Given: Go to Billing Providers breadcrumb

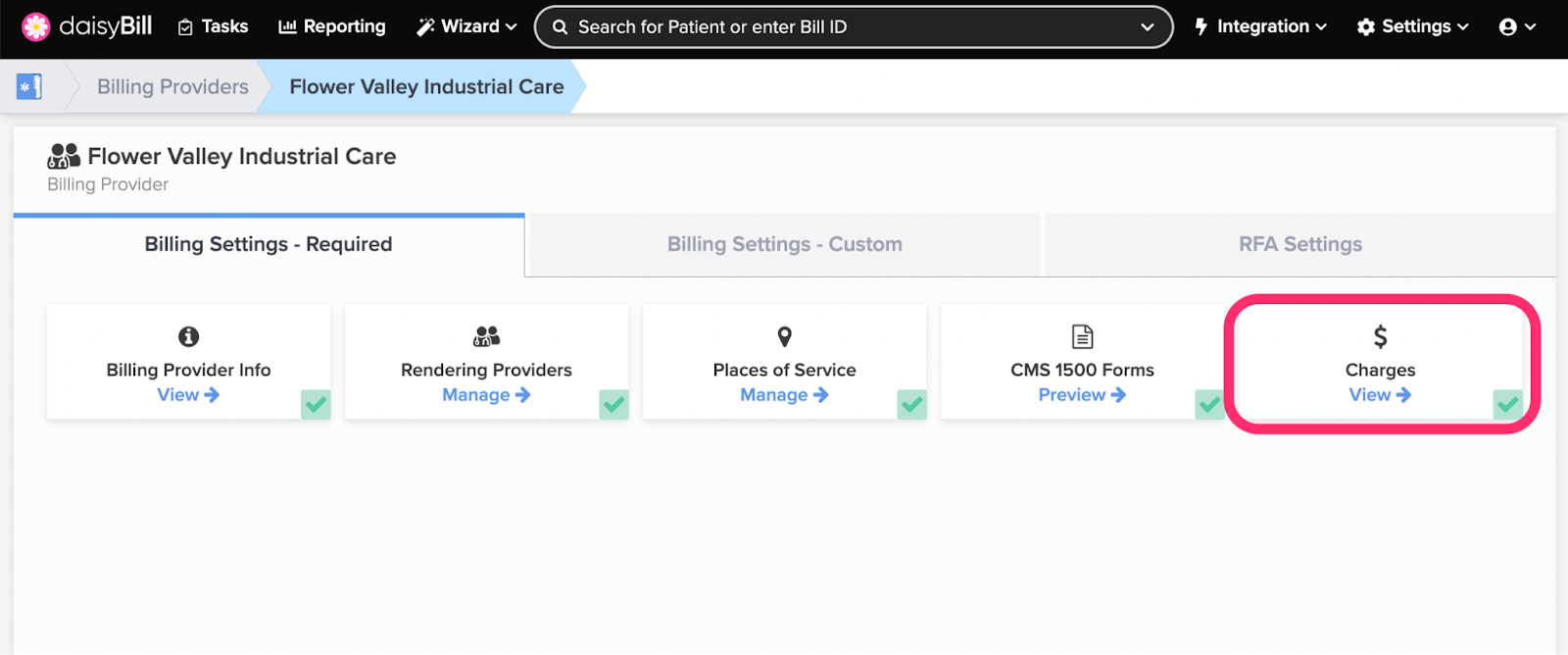Looking at the screenshot, I should [x=172, y=86].
